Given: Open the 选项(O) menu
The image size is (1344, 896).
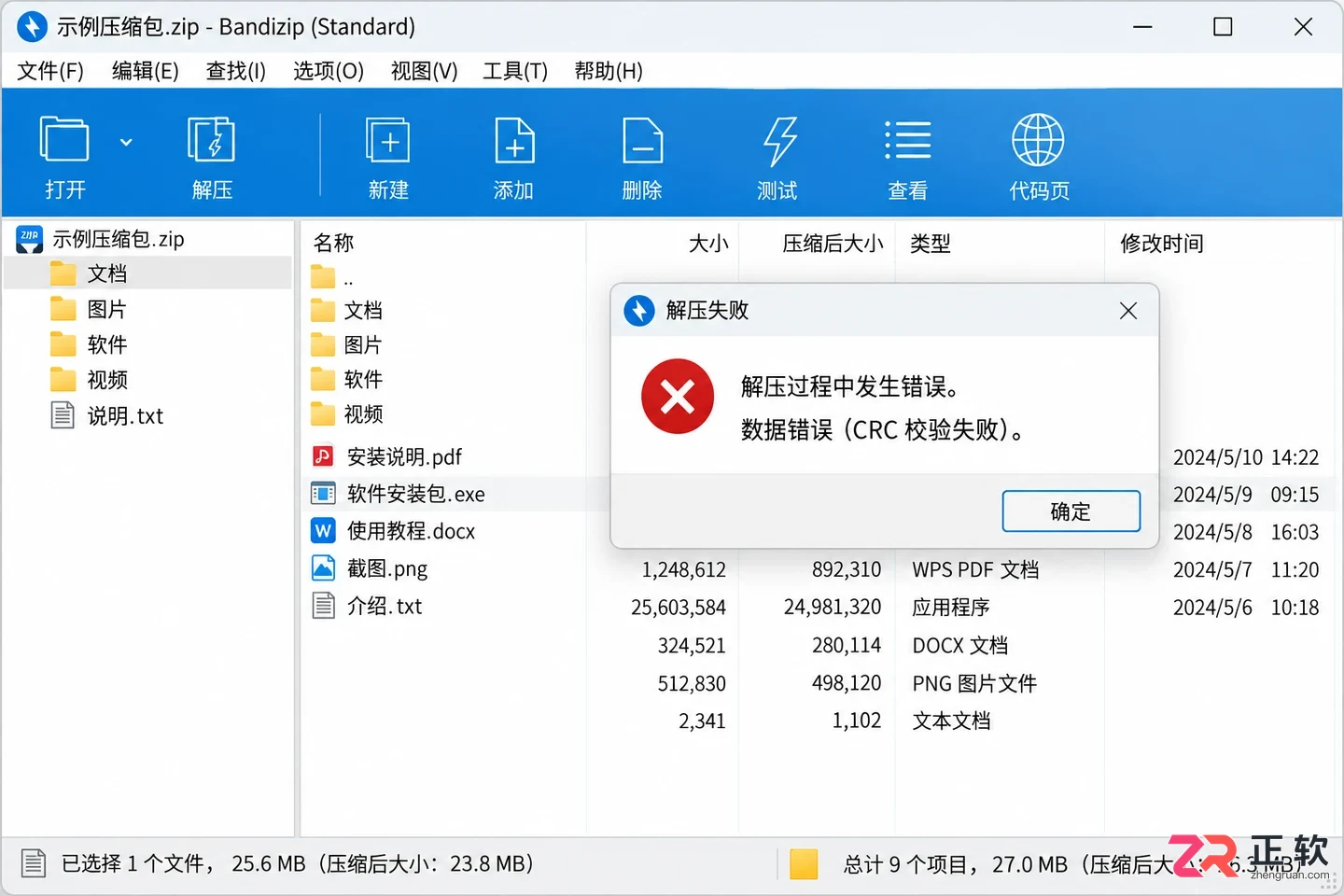Looking at the screenshot, I should tap(328, 71).
